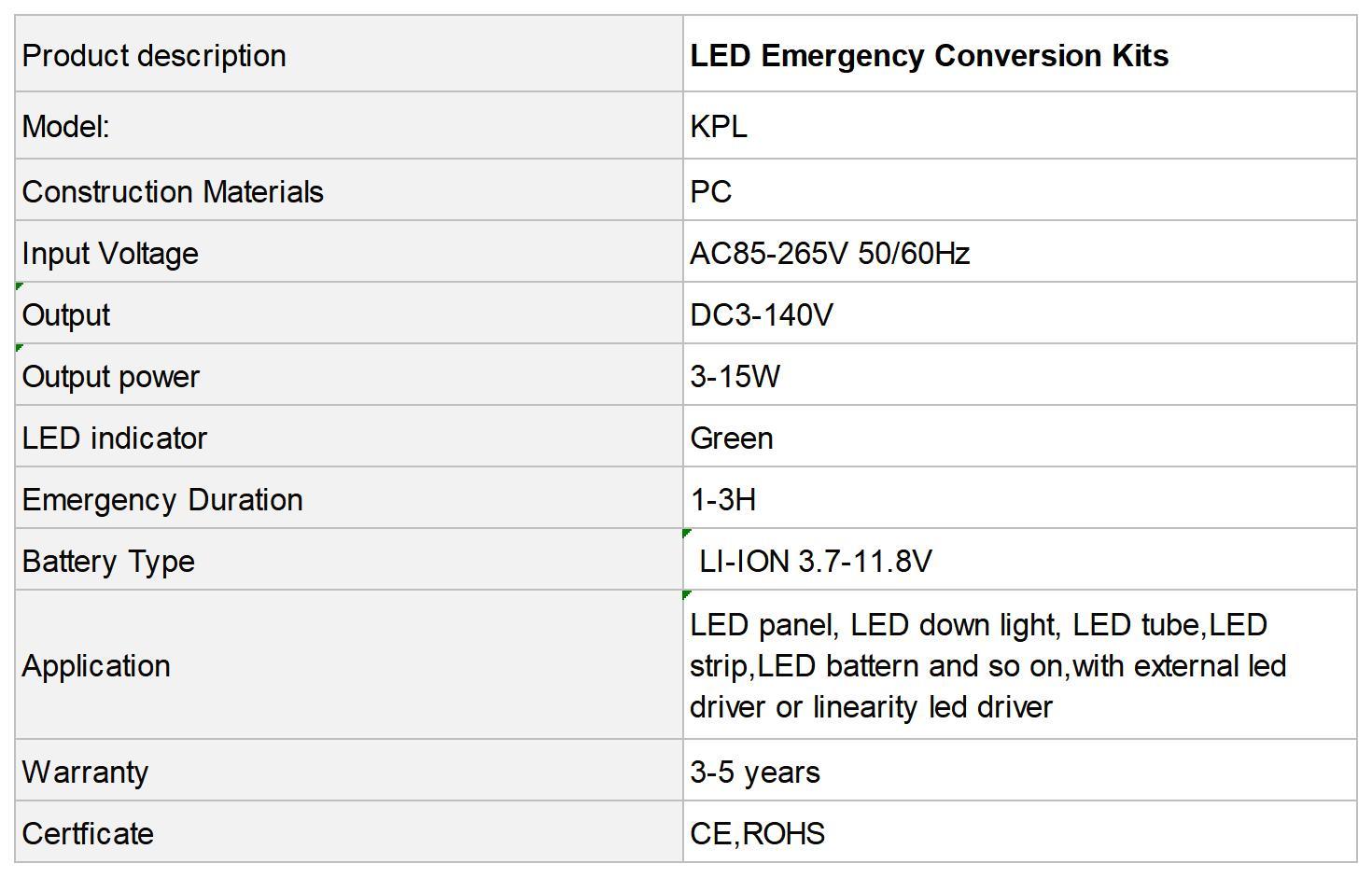Click the green marker on LI-ION battery cell
Screen dimensions: 1372x877
pyautogui.click(x=687, y=533)
